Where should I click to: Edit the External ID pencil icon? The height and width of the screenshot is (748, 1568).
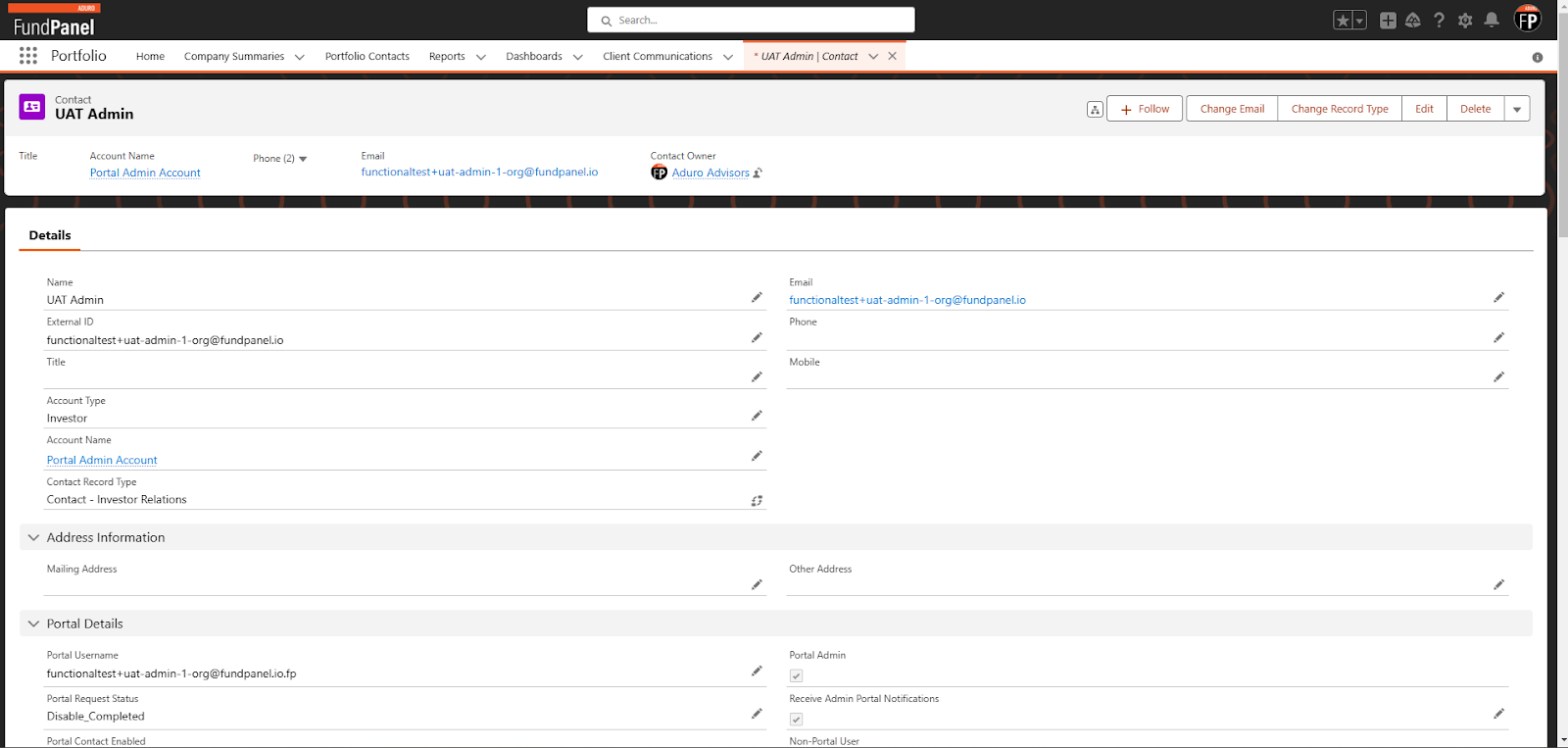click(x=757, y=337)
